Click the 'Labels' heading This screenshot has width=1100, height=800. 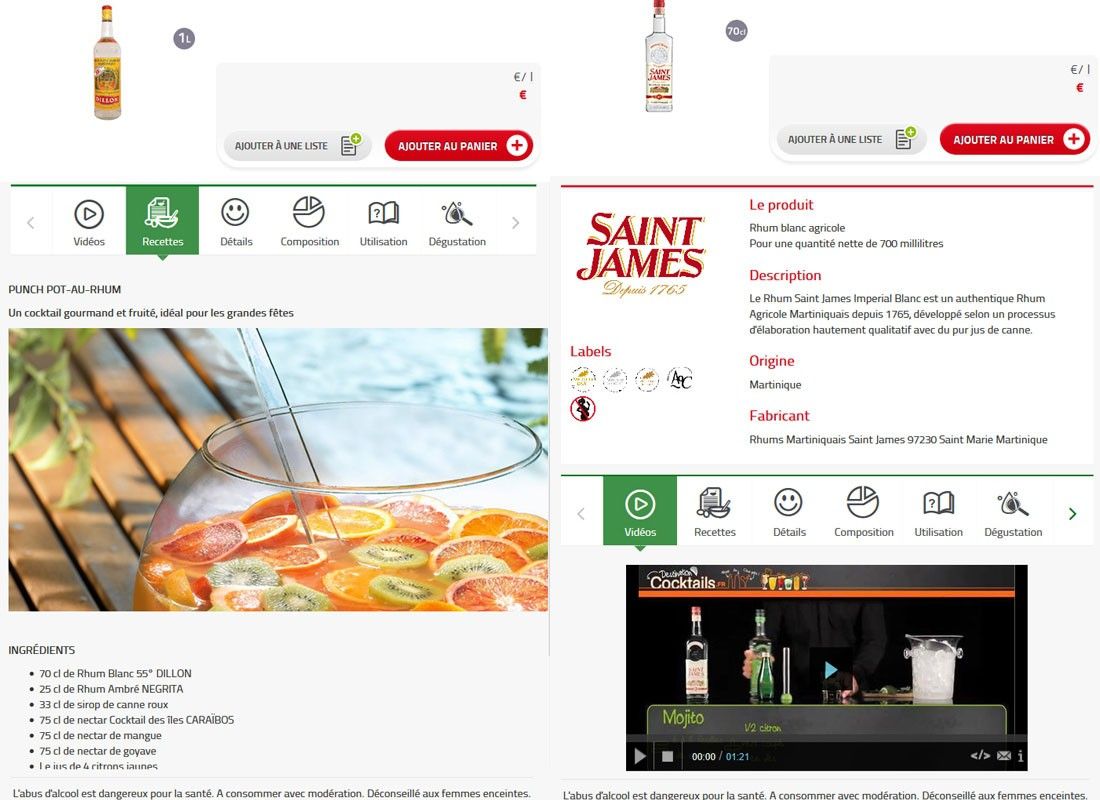[x=590, y=352]
